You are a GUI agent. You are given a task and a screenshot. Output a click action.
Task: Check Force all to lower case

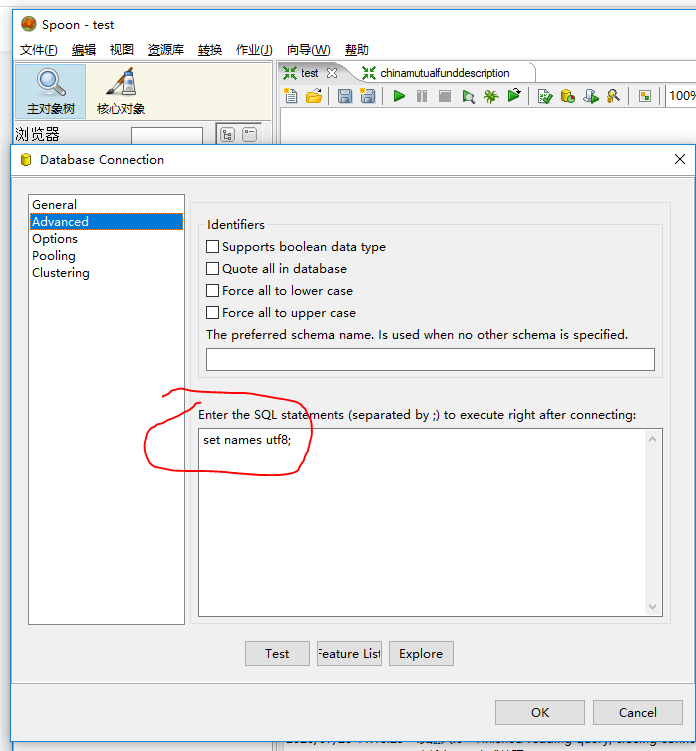pyautogui.click(x=212, y=291)
